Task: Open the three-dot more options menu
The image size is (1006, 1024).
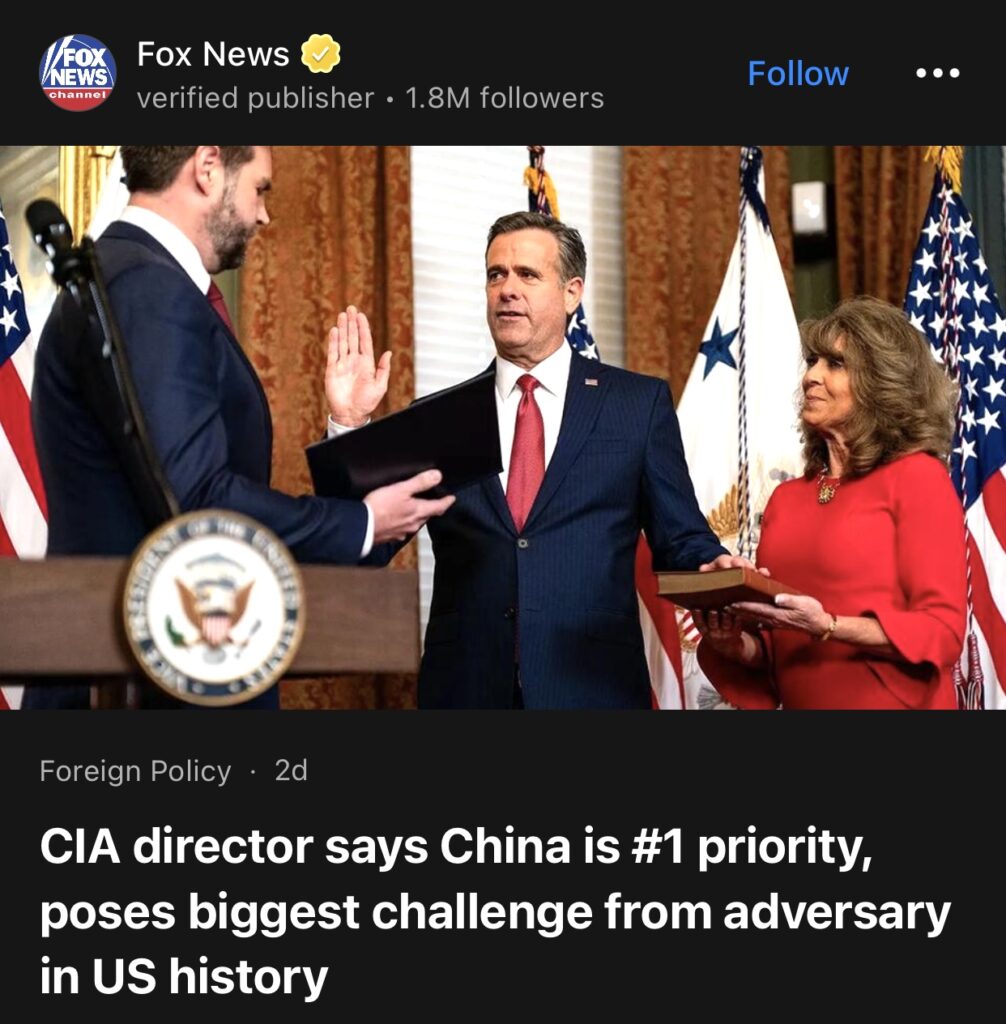Action: pyautogui.click(x=937, y=72)
